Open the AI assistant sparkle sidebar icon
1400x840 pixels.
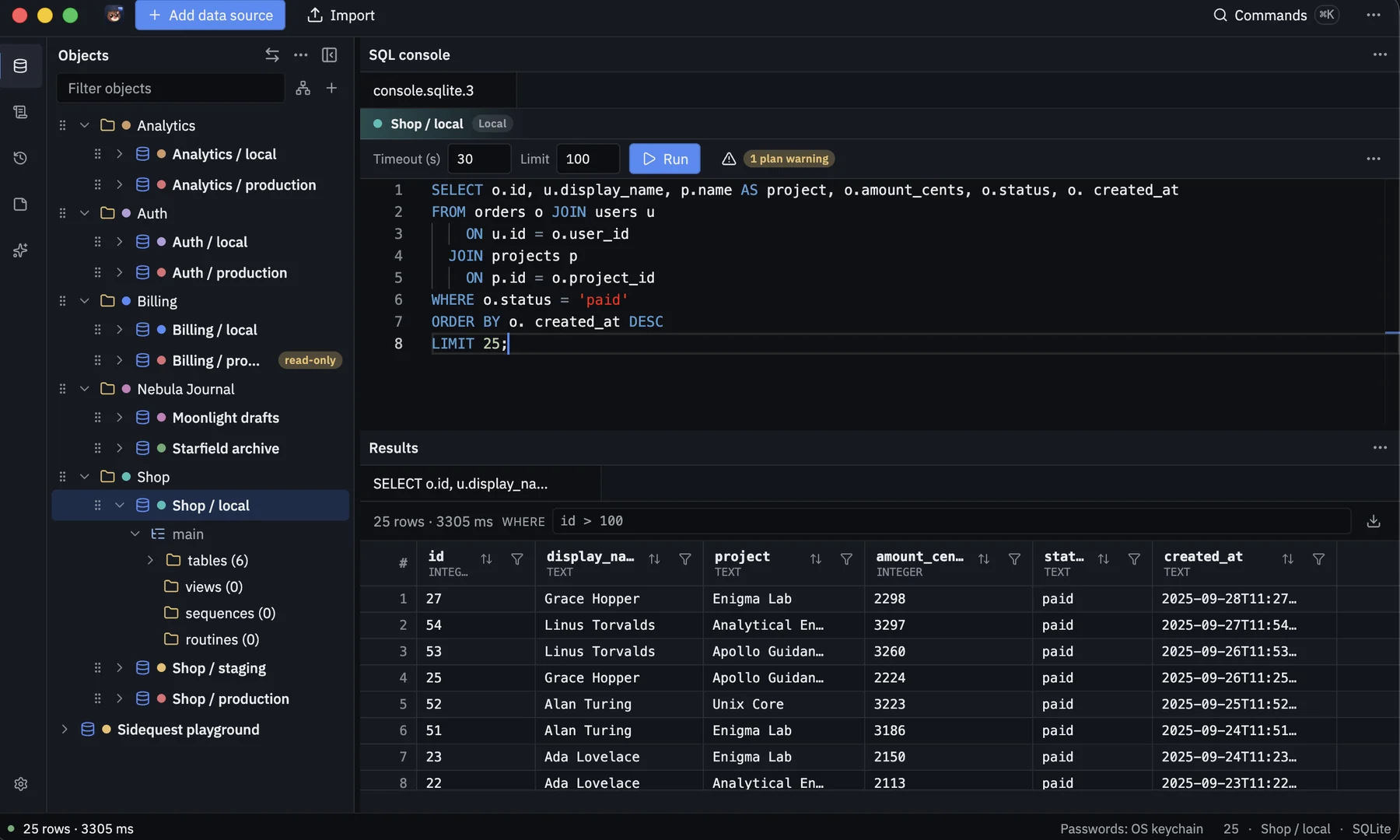(x=21, y=250)
